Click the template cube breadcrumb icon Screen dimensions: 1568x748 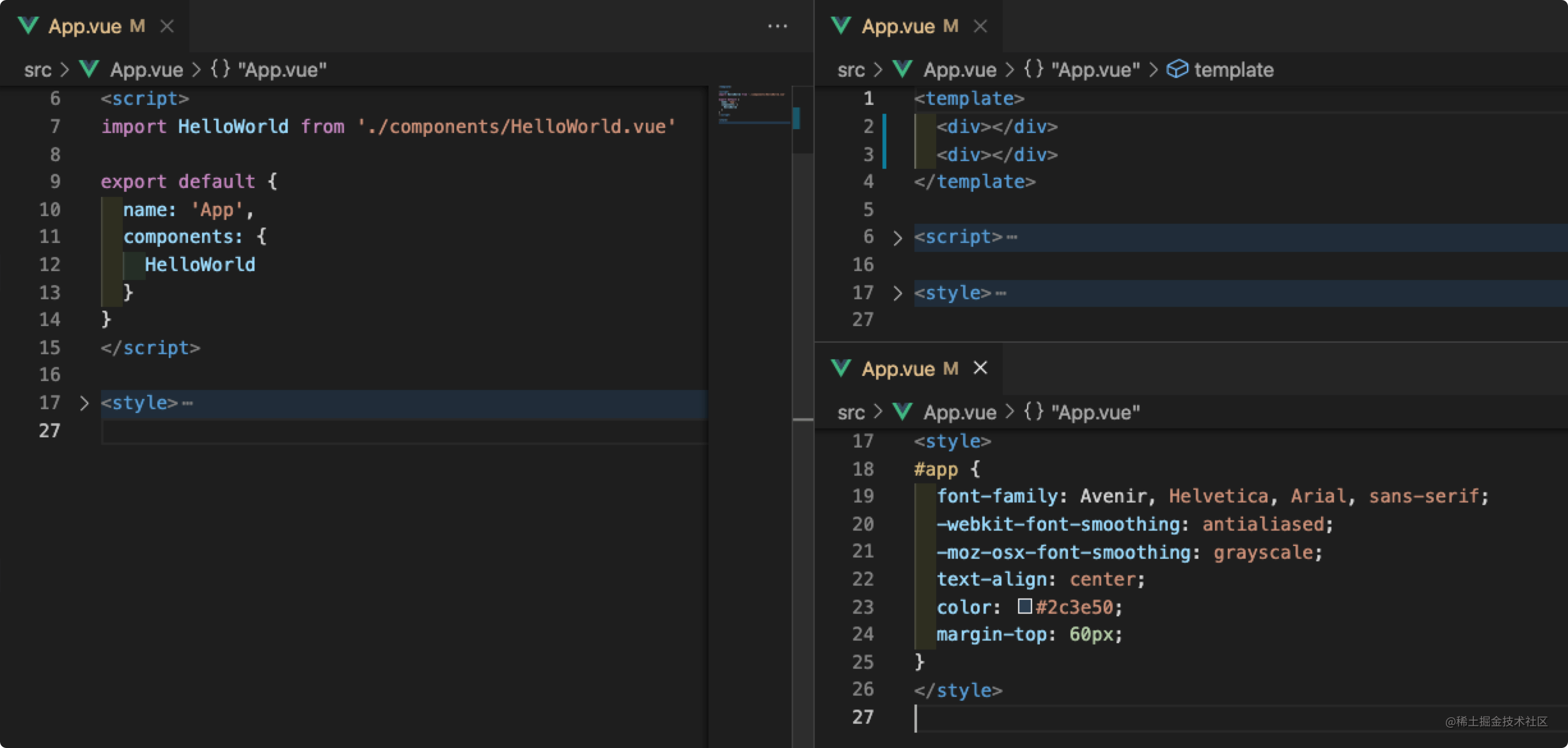(x=1177, y=69)
